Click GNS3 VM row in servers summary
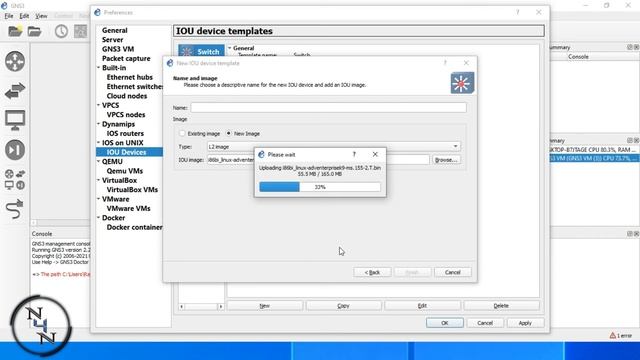The height and width of the screenshot is (360, 640). [x=594, y=158]
